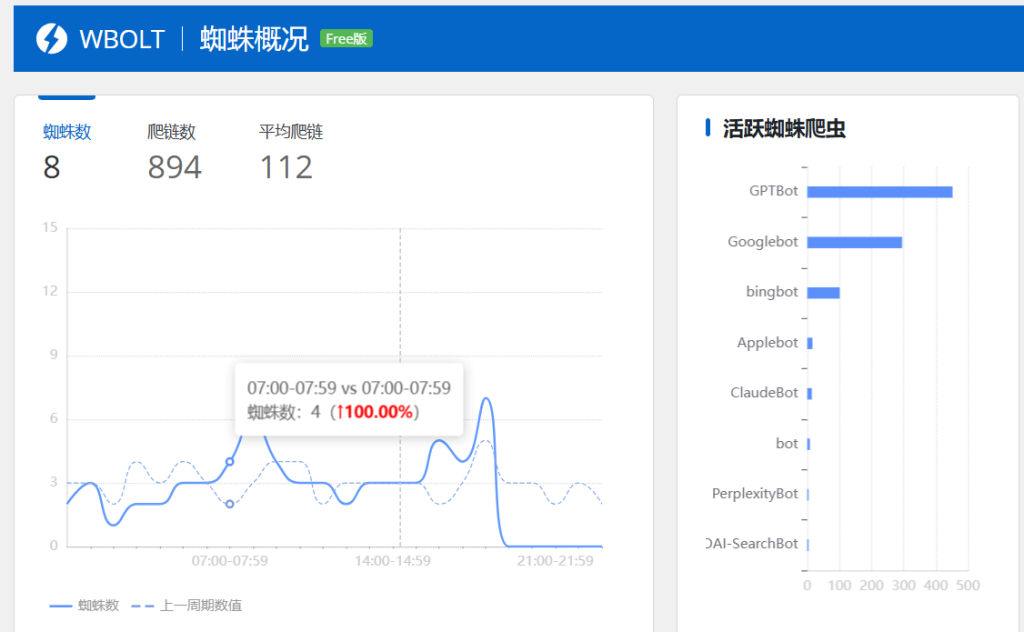
Task: Click the Applebot bar in the crawler chart
Action: [810, 342]
